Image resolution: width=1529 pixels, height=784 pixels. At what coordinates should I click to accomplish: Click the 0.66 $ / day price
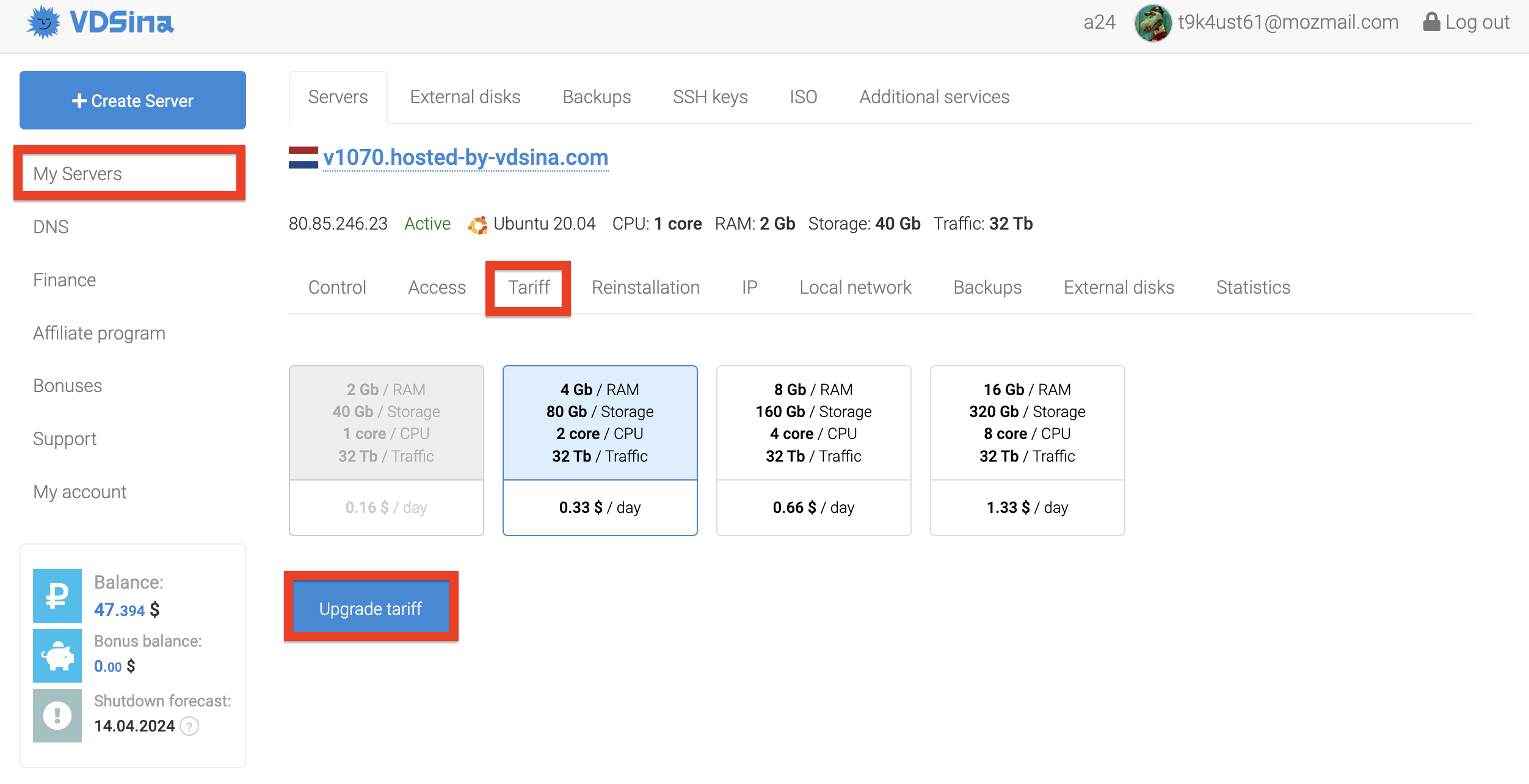pyautogui.click(x=814, y=507)
